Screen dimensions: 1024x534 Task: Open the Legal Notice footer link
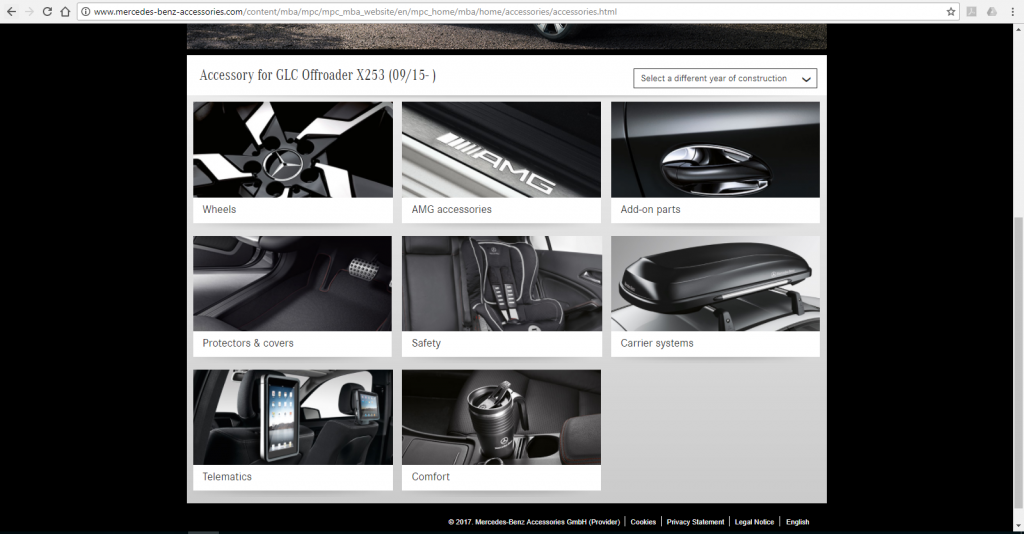click(x=754, y=522)
